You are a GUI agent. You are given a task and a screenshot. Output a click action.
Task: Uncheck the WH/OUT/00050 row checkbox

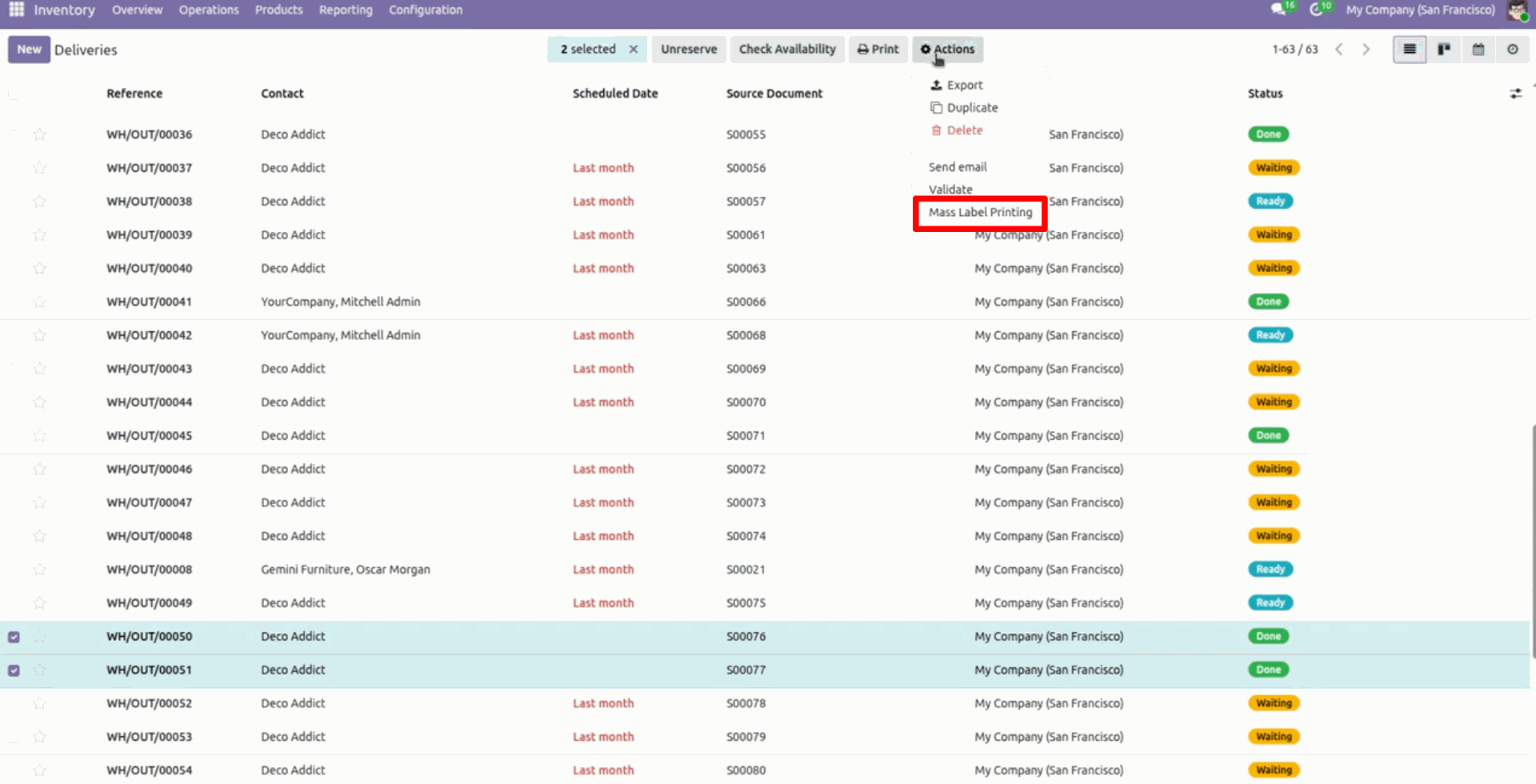[14, 637]
